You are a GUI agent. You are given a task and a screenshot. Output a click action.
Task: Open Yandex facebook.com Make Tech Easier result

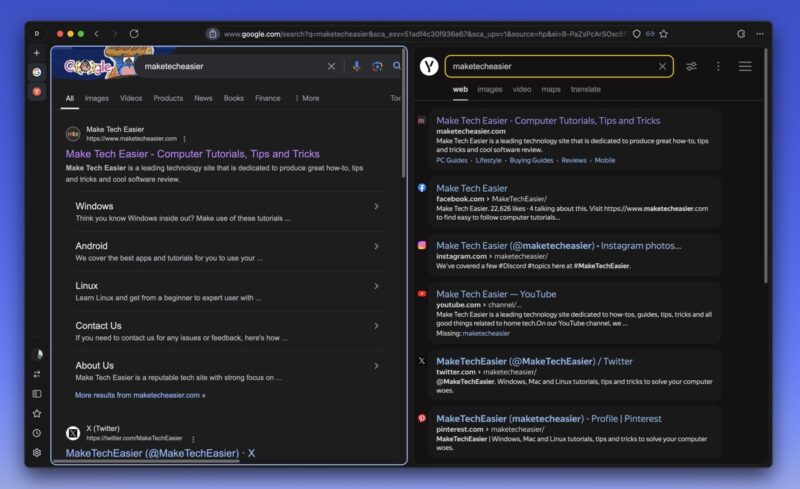[x=471, y=188]
